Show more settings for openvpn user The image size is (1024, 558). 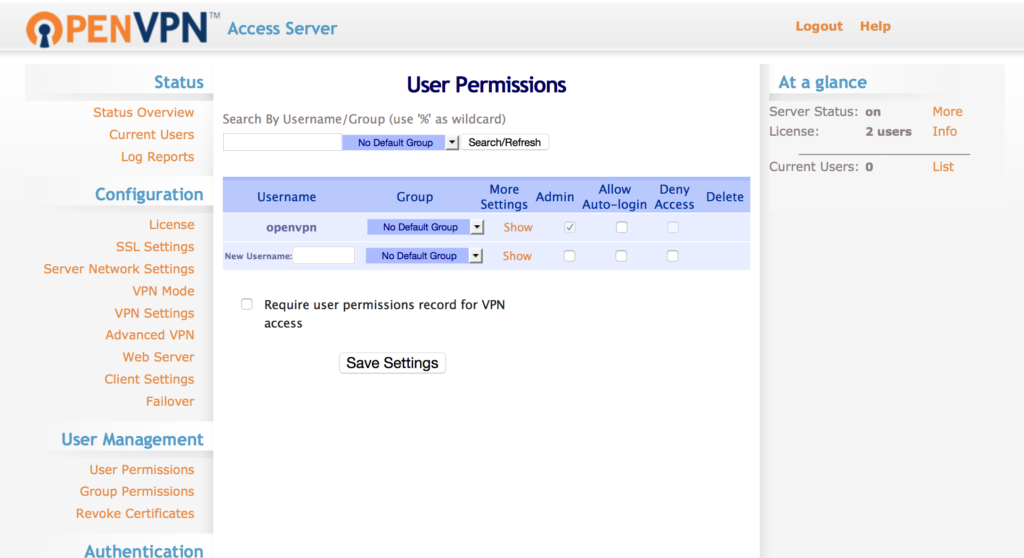[518, 227]
